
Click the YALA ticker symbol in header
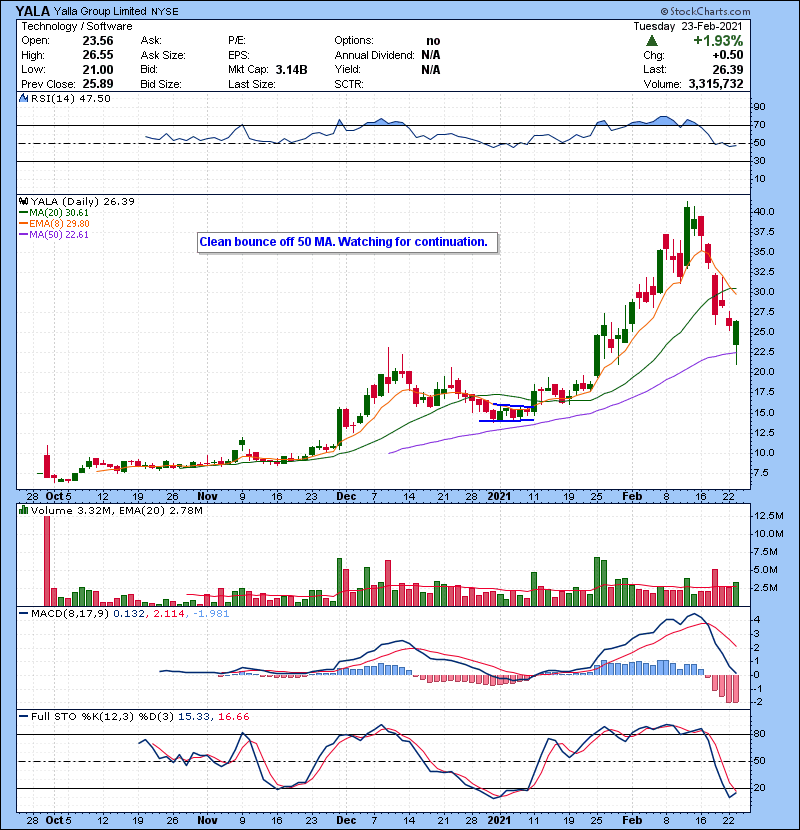click(x=32, y=11)
